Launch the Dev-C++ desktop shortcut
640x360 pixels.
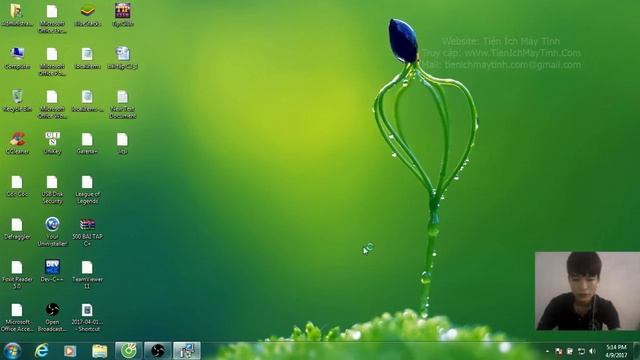click(x=52, y=271)
